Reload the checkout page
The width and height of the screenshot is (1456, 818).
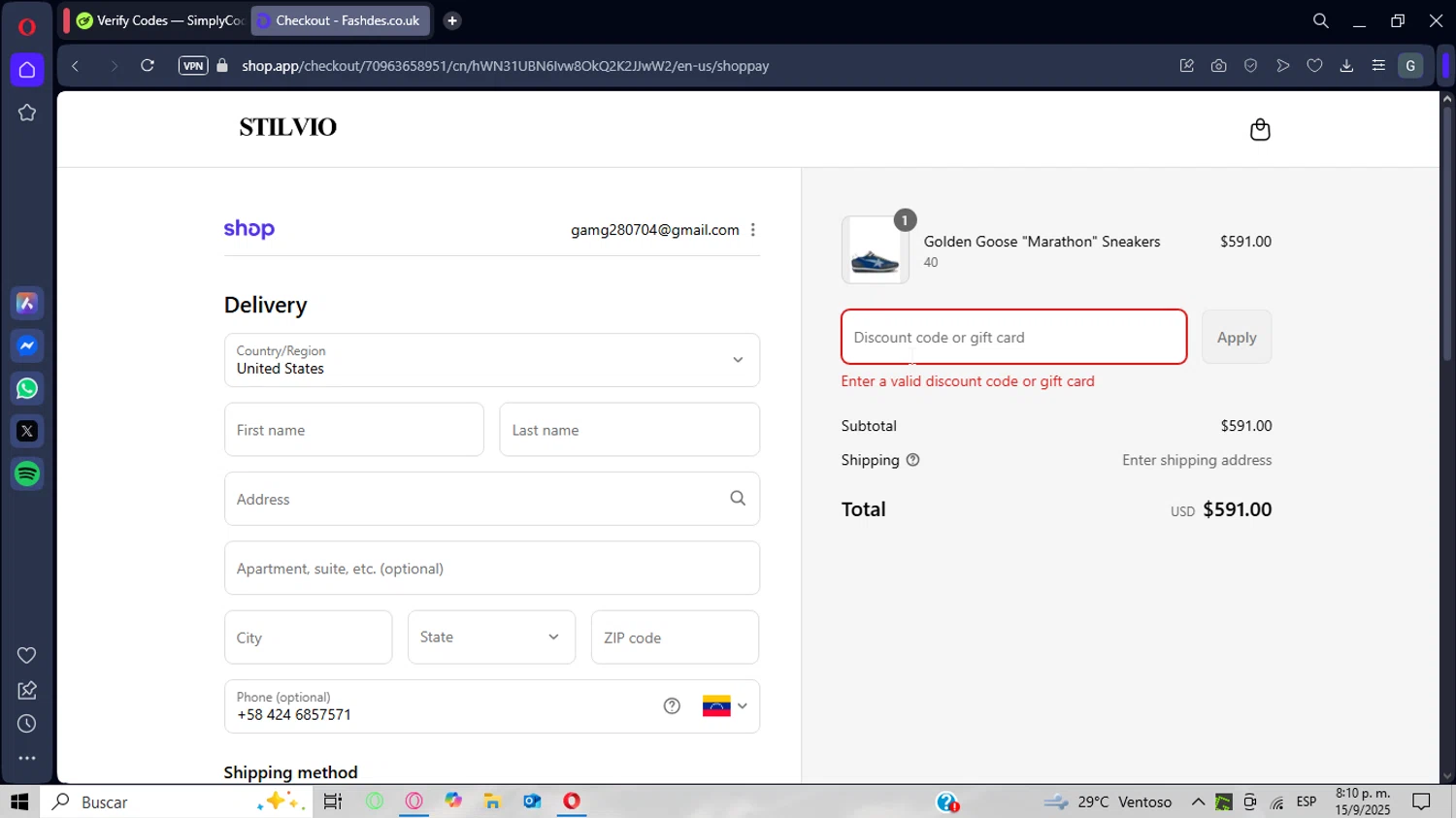click(148, 66)
